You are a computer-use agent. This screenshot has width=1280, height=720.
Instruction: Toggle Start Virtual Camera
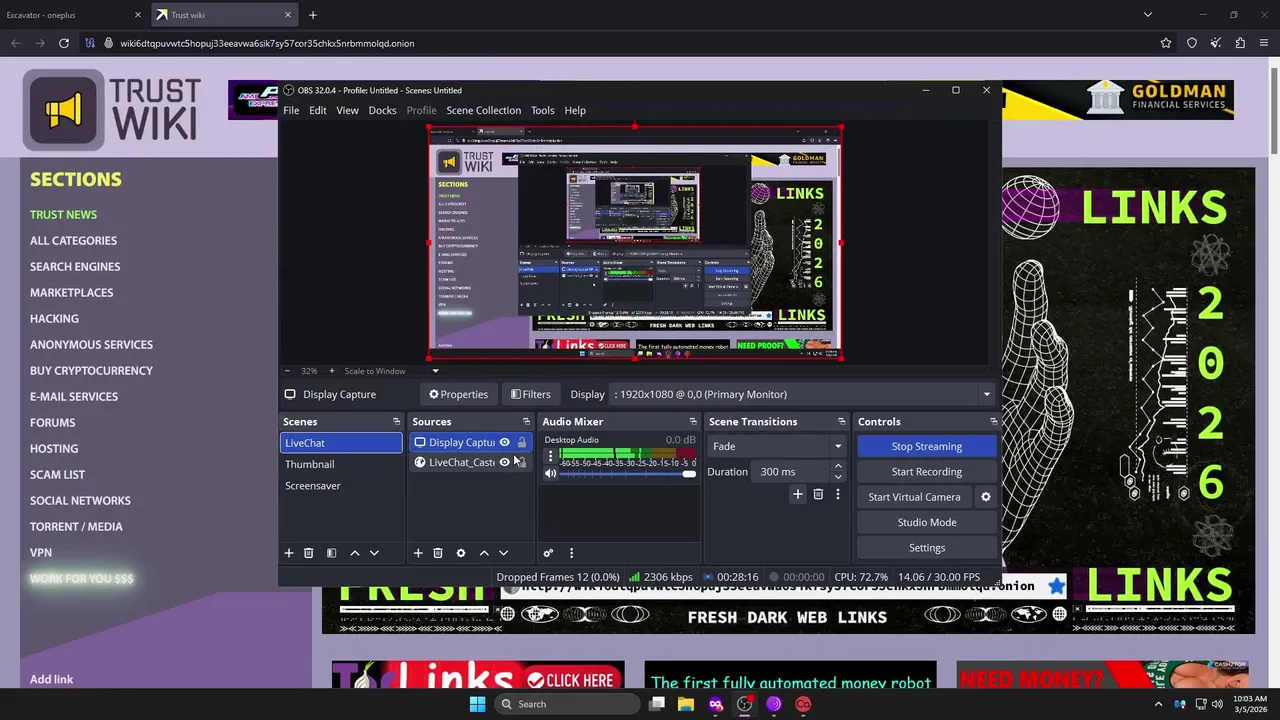point(915,497)
